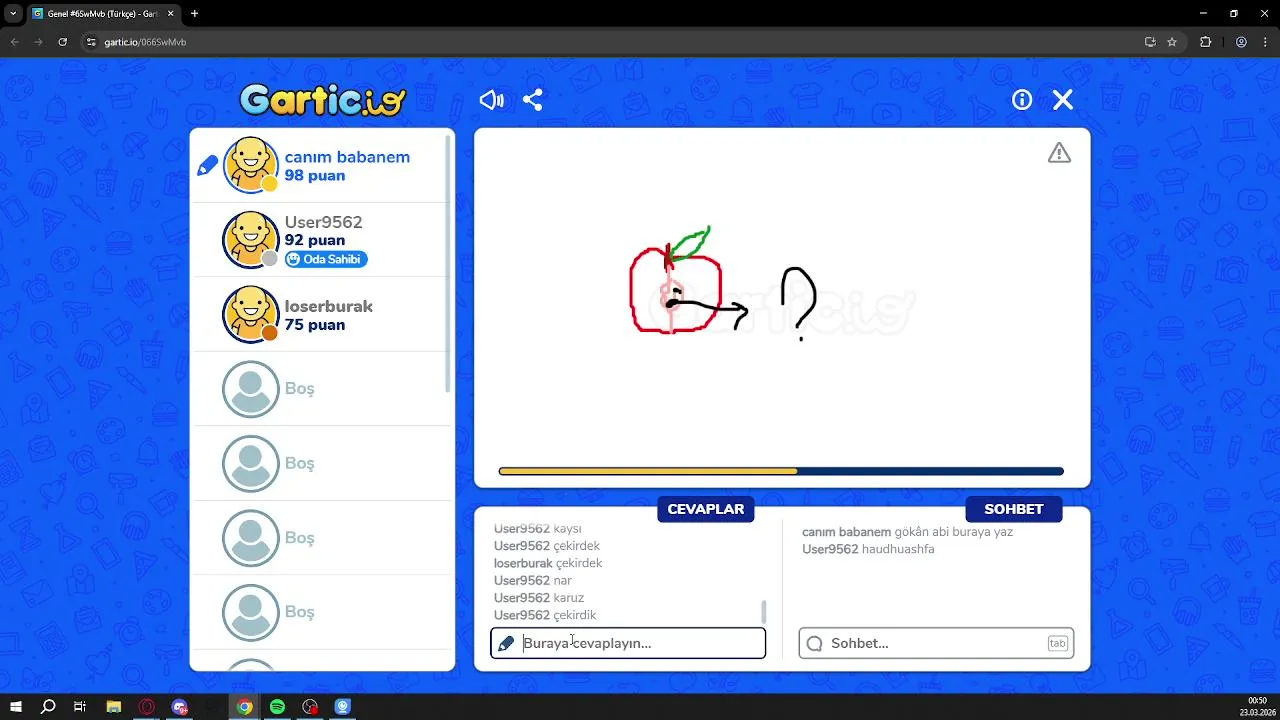The width and height of the screenshot is (1280, 720).
Task: Switch to Chrome on the taskbar
Action: [x=244, y=707]
